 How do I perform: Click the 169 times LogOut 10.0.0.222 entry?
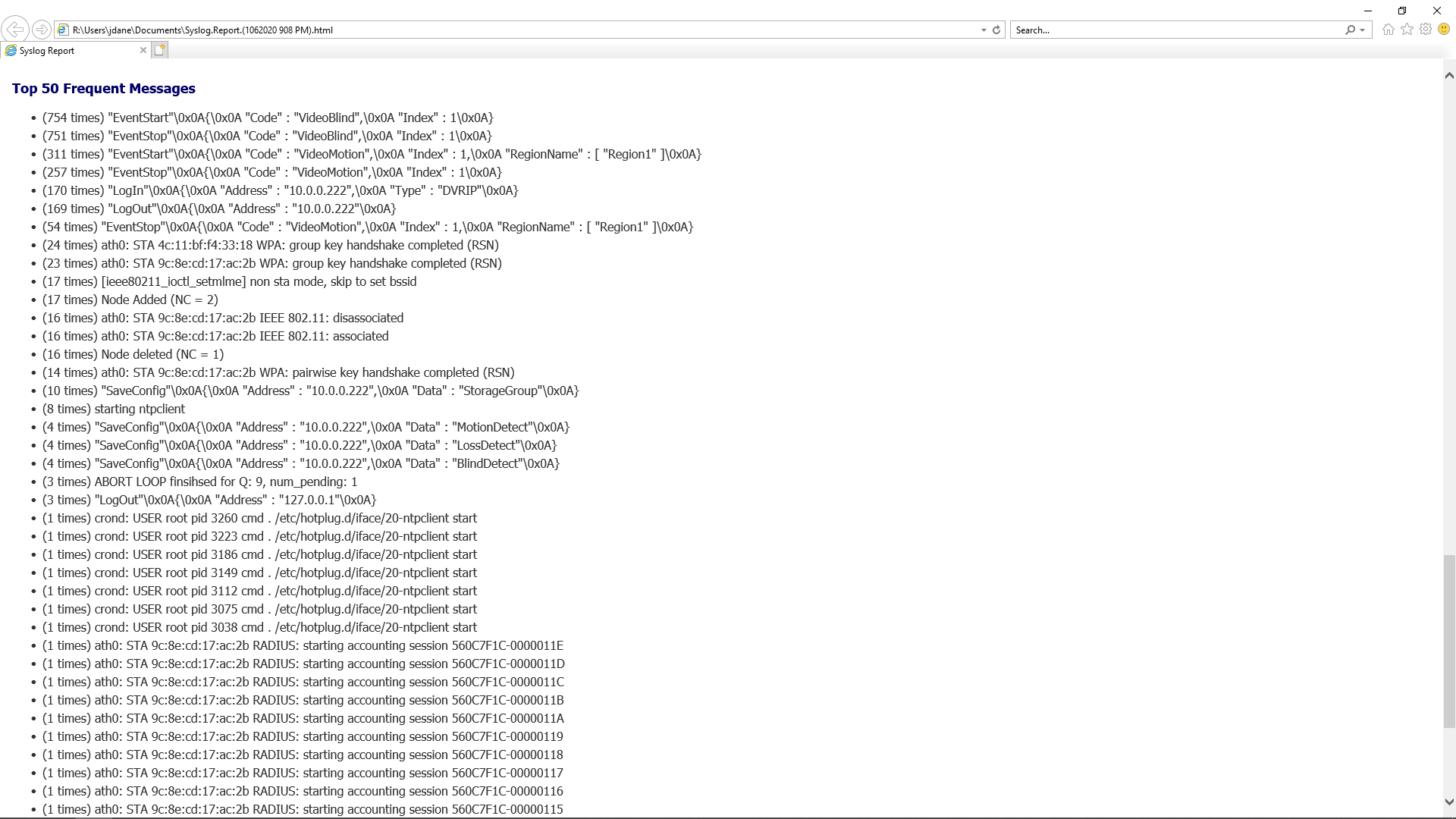point(219,209)
